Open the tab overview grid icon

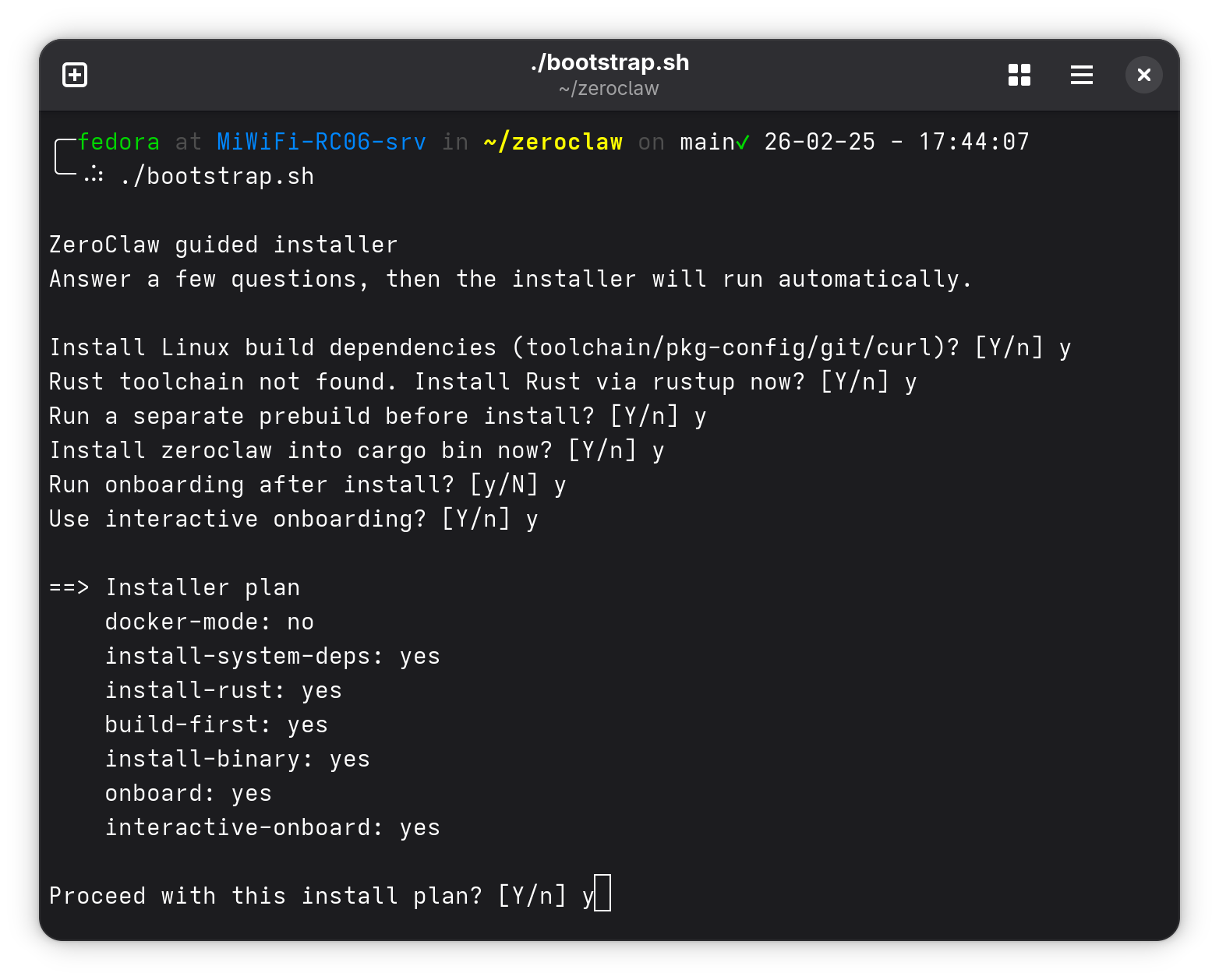(x=1019, y=75)
